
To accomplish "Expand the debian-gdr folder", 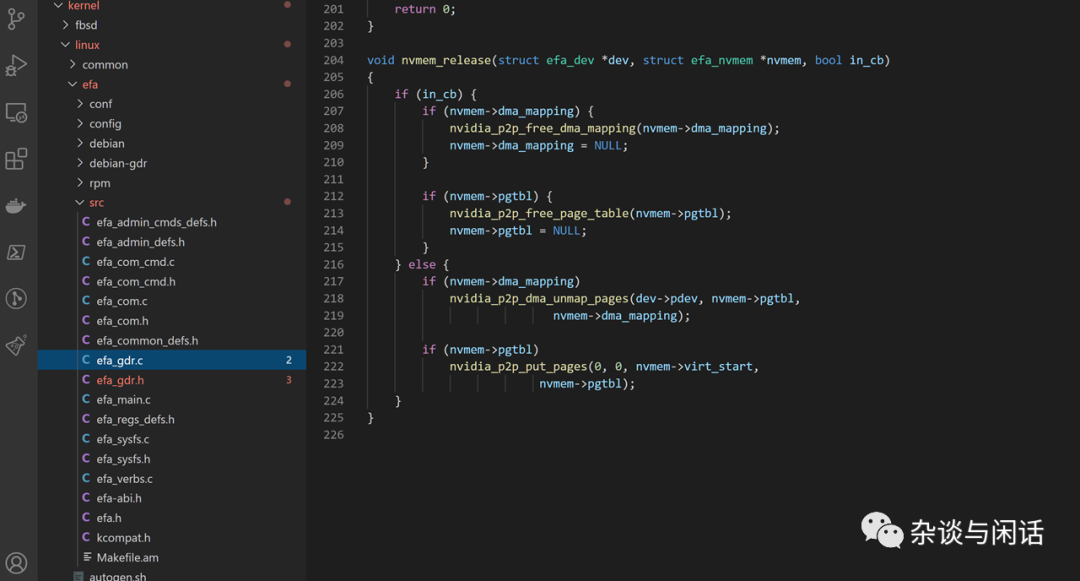I will coord(80,163).
